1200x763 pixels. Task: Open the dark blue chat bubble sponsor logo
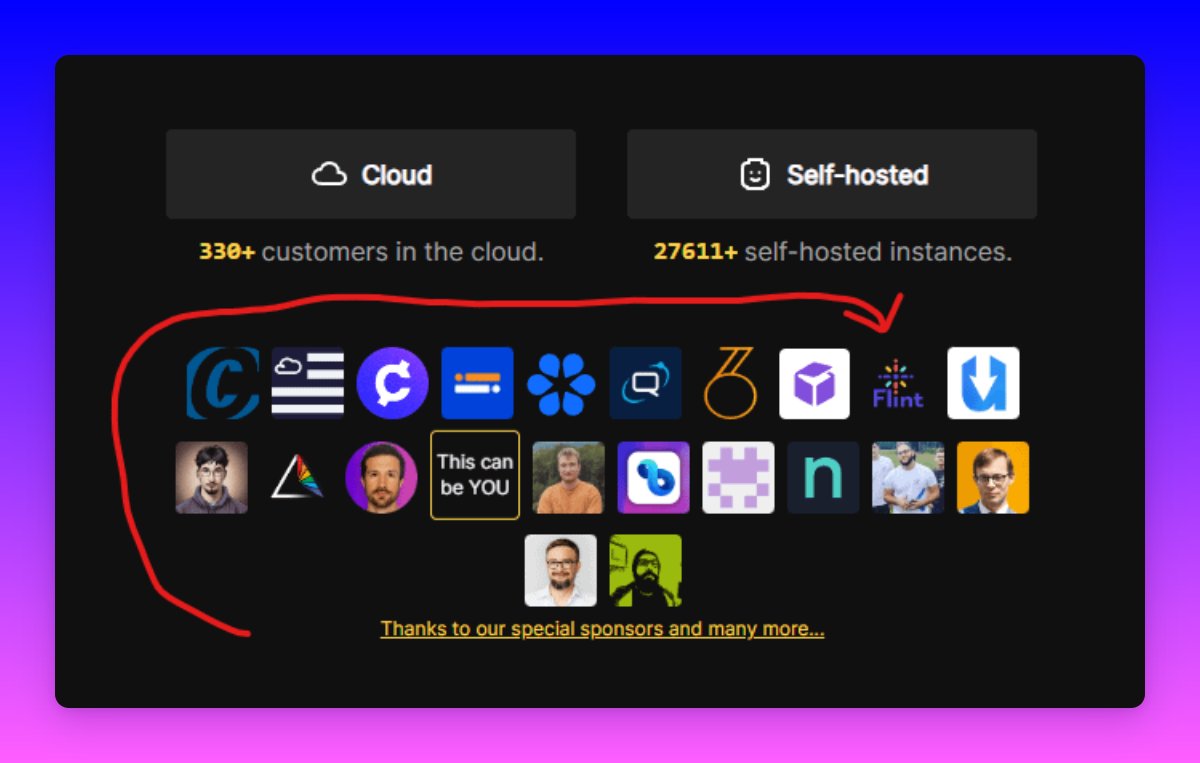646,383
